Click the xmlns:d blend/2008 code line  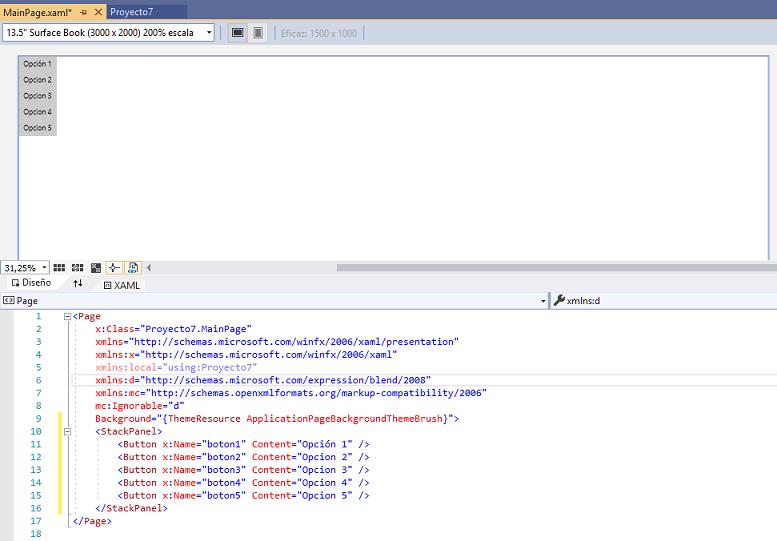click(263, 380)
